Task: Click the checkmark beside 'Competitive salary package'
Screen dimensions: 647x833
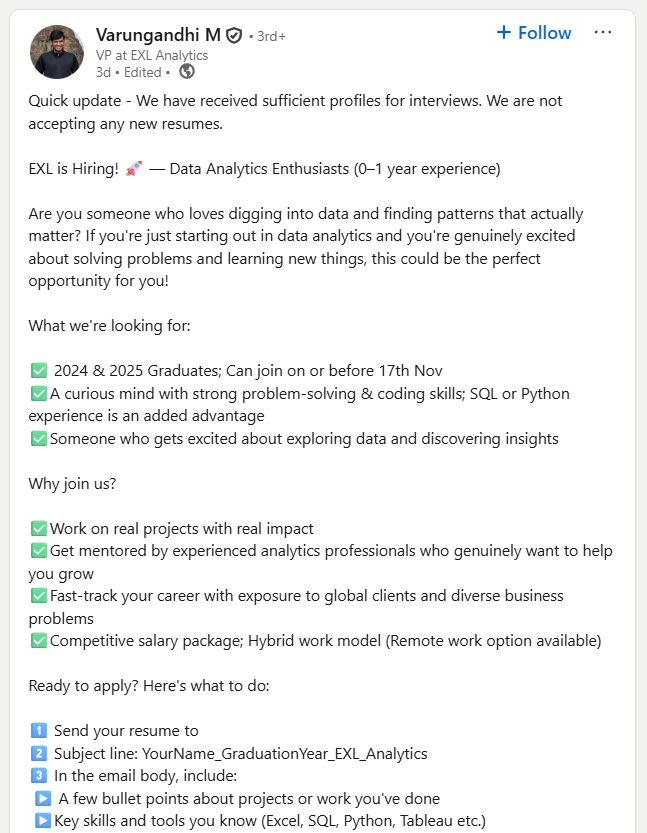Action: pos(39,641)
